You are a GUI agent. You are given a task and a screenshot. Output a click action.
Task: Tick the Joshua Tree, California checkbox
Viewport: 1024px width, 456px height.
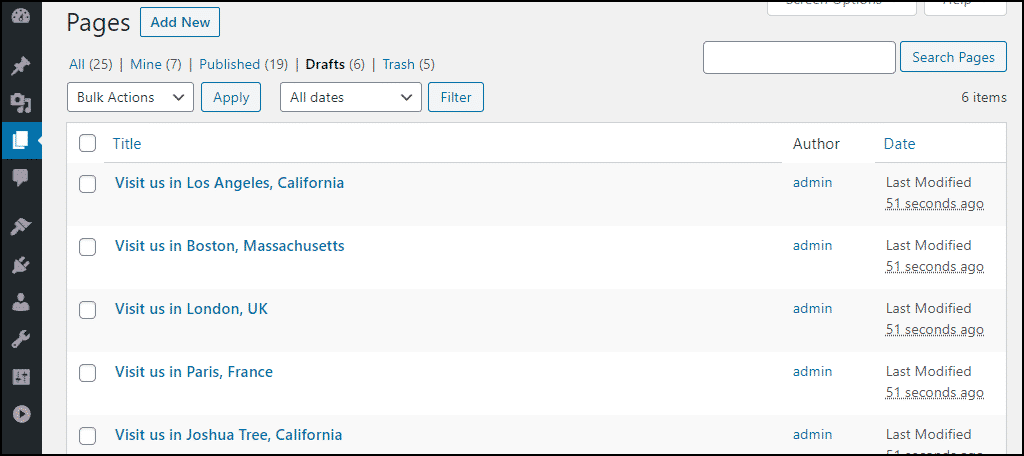pyautogui.click(x=88, y=436)
